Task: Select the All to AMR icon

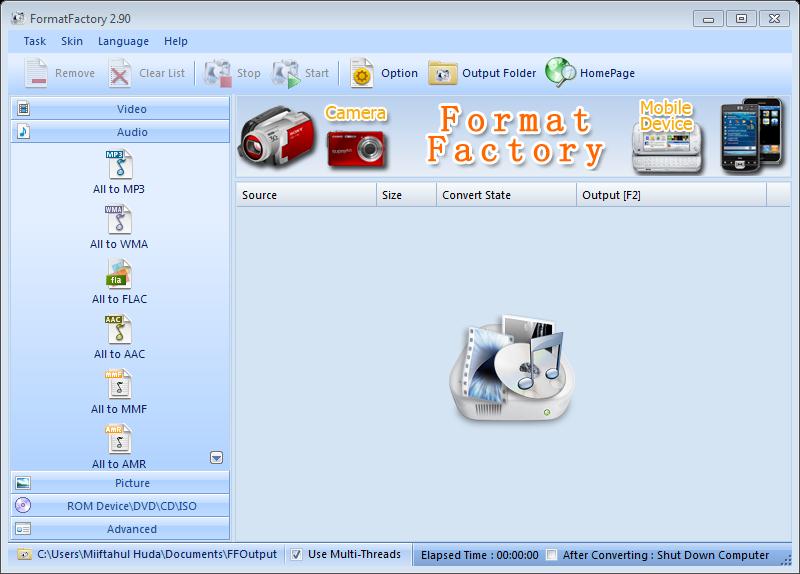Action: pos(119,439)
